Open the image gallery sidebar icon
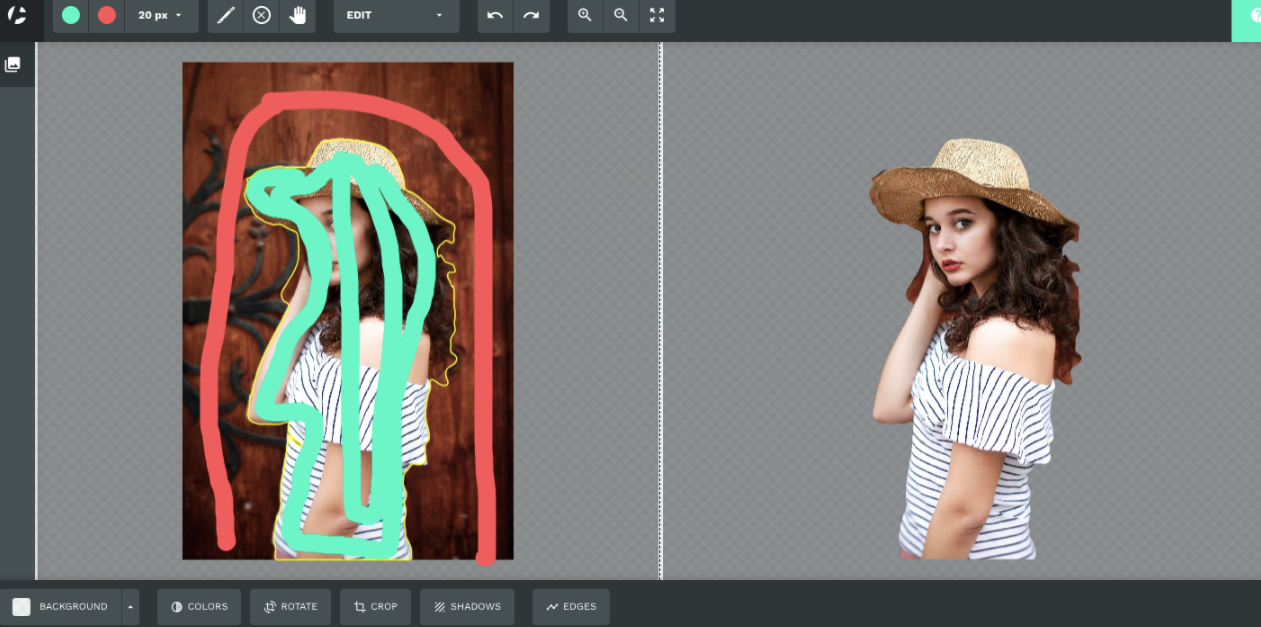 coord(13,65)
